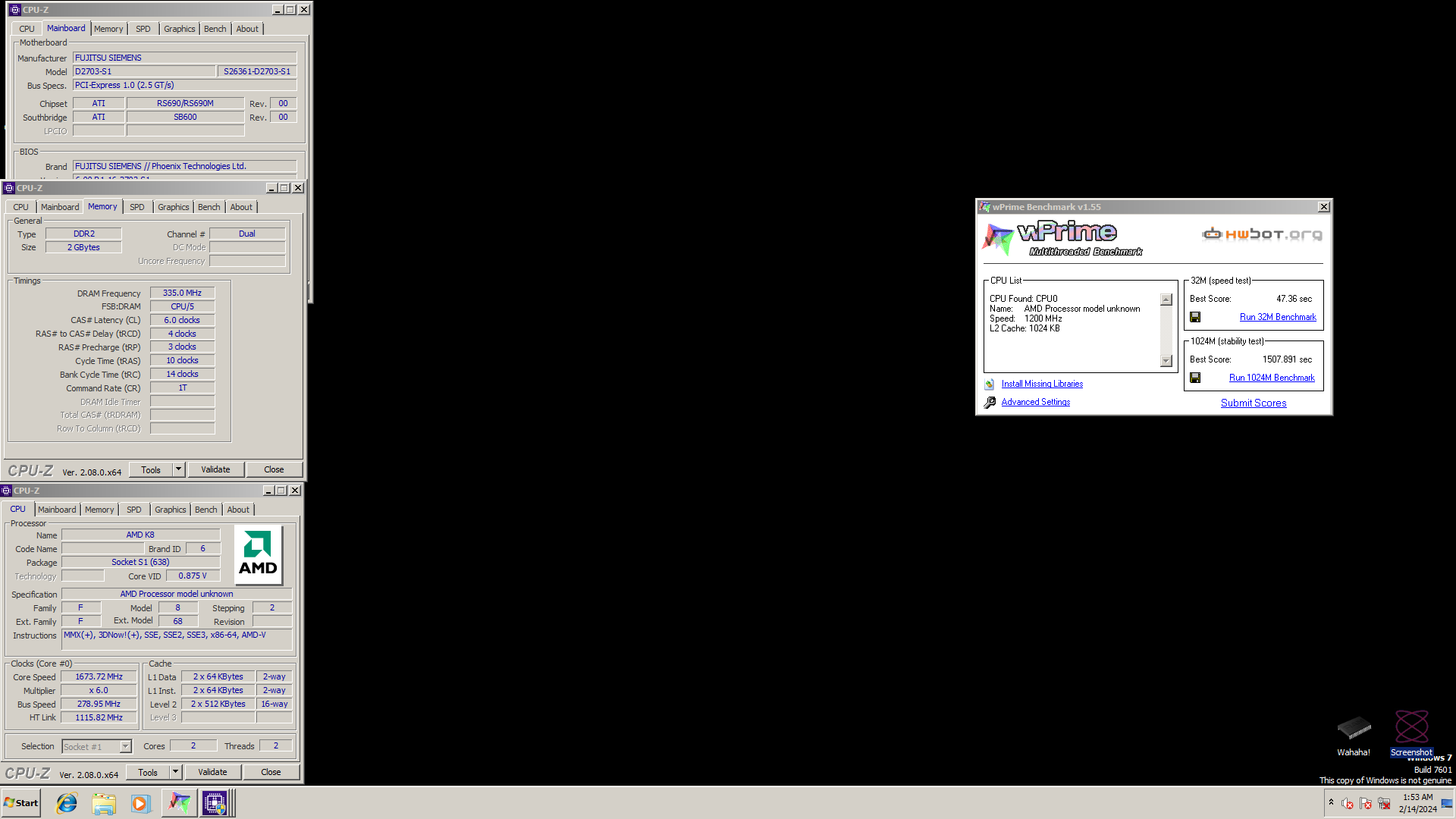Open Tools dropdown arrow in CPU window

tap(175, 772)
